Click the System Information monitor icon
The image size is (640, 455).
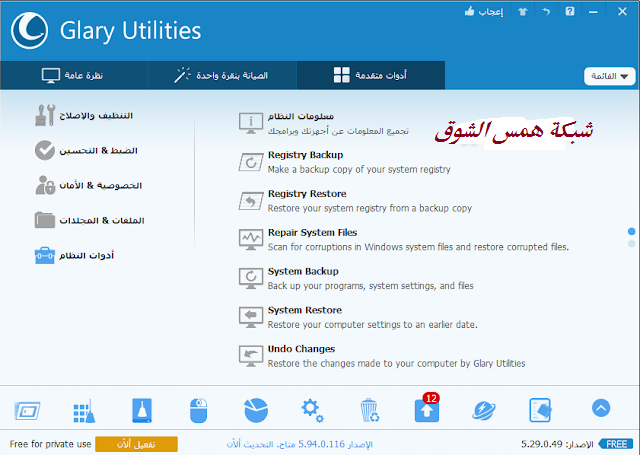[x=251, y=123]
